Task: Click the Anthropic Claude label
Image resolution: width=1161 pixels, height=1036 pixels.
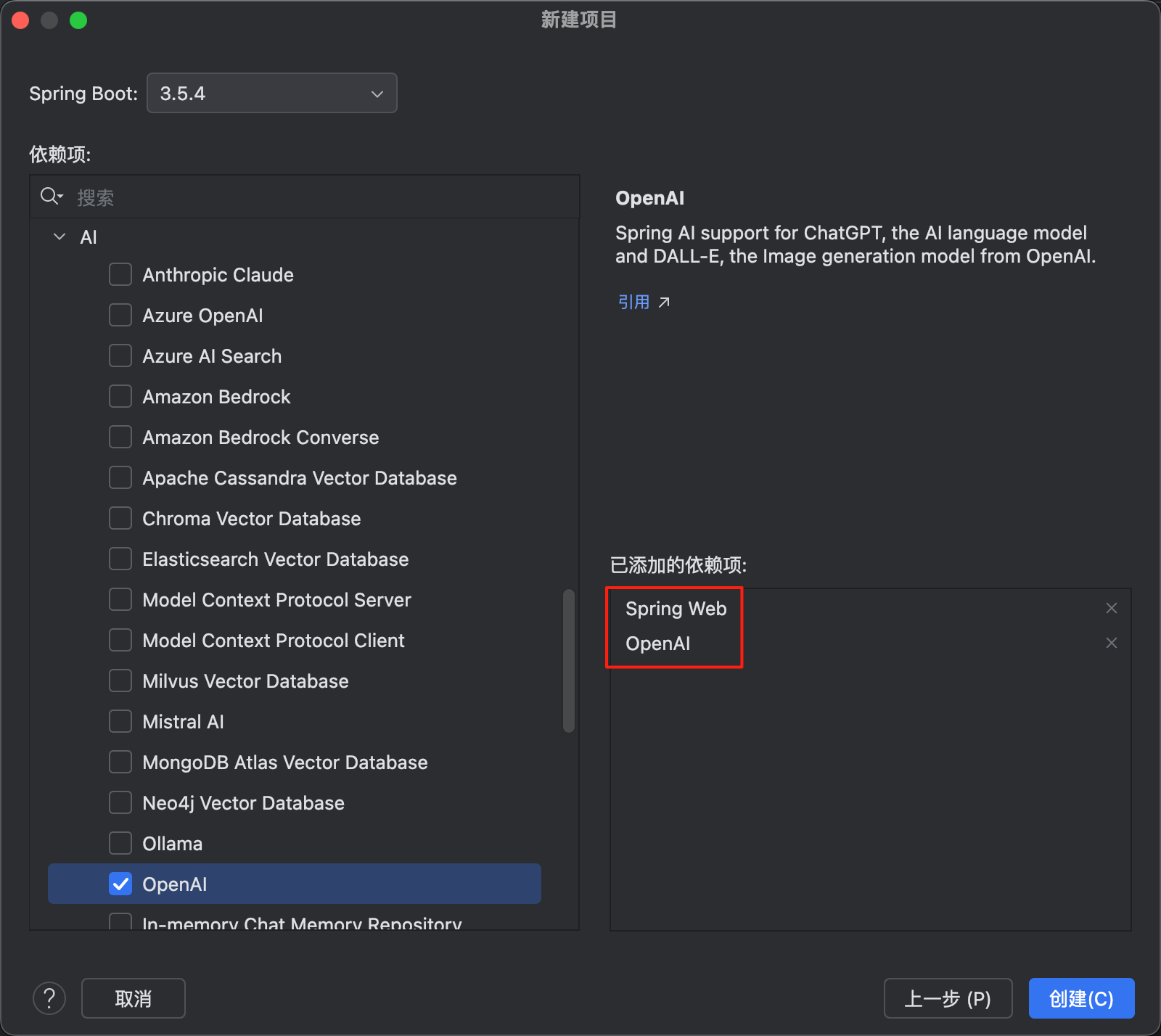Action: 218,275
